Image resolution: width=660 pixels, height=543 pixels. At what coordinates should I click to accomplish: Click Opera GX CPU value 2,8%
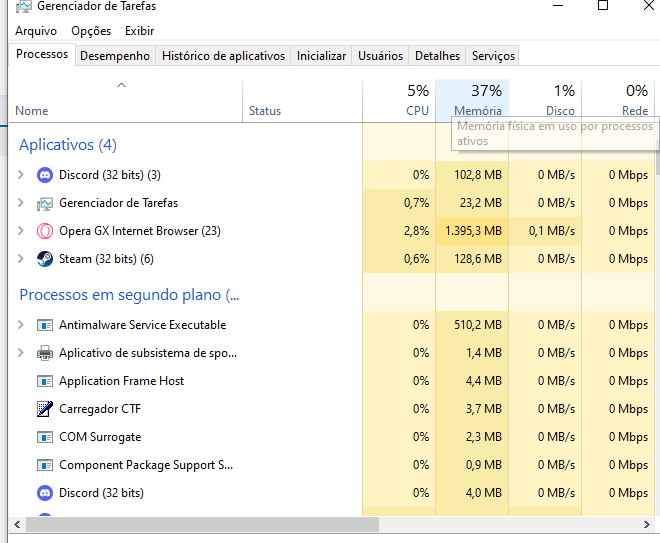(x=416, y=231)
